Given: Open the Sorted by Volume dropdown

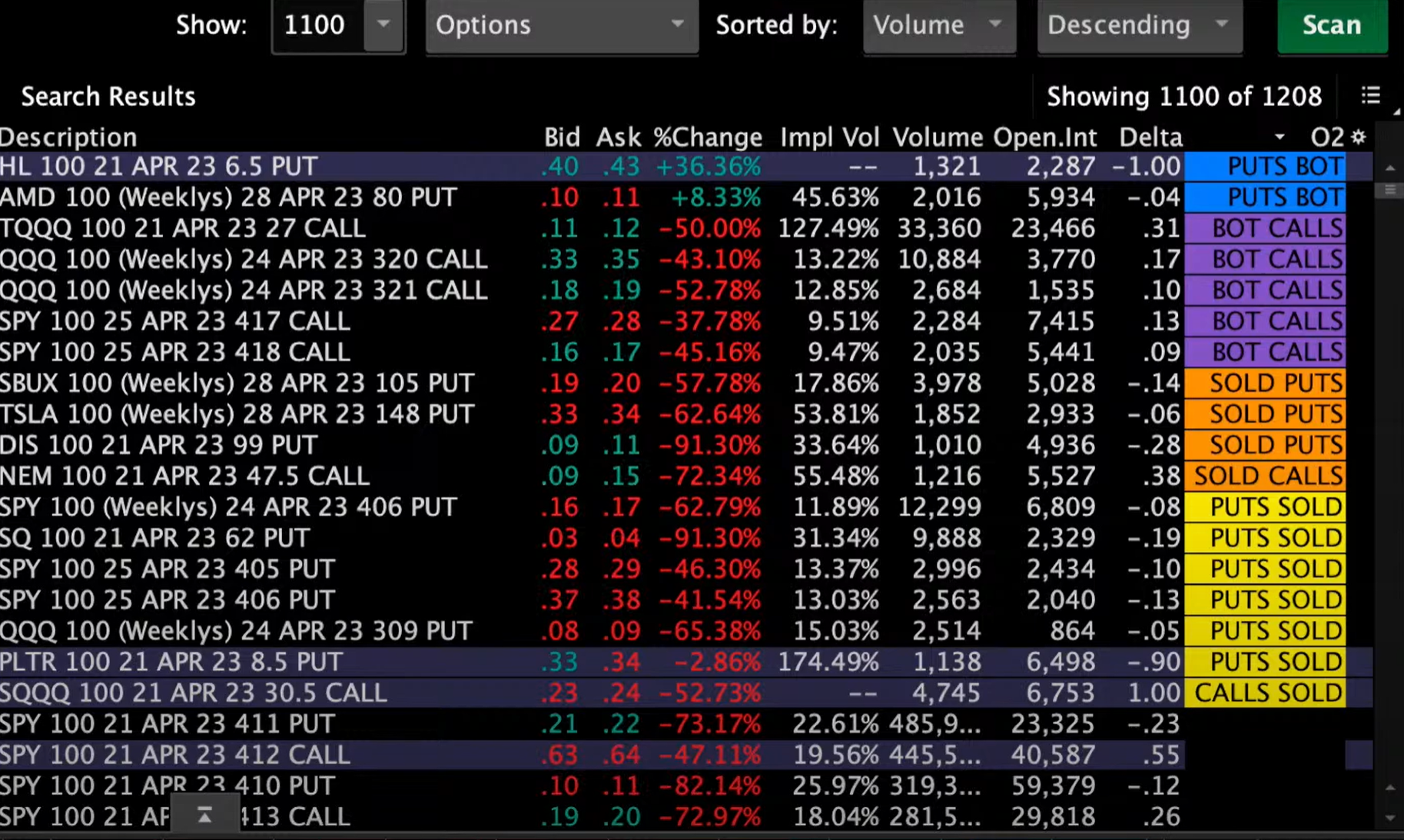Looking at the screenshot, I should coord(939,25).
